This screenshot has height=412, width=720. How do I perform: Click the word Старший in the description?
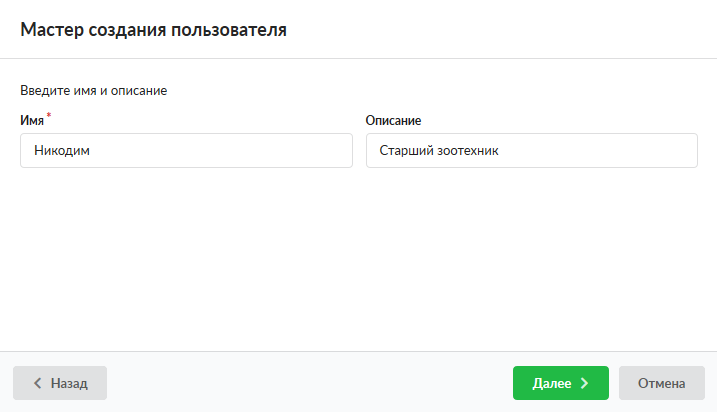pyautogui.click(x=402, y=152)
